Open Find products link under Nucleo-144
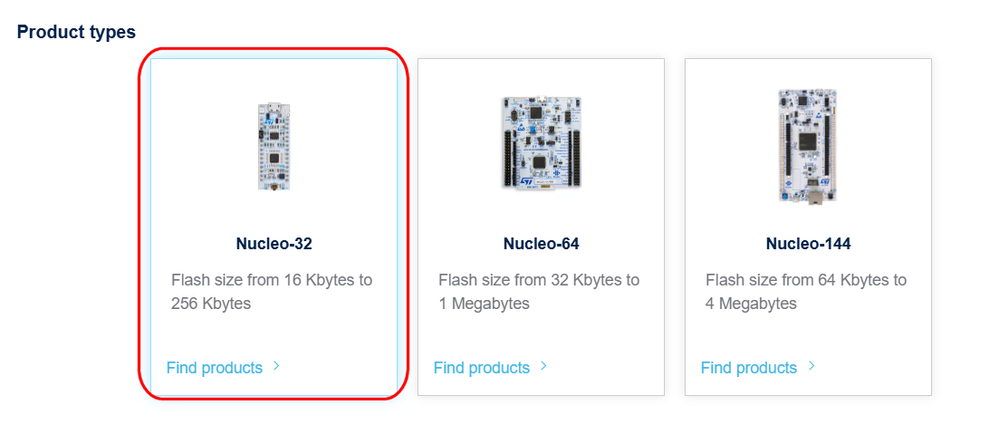Viewport: 999px width, 436px height. pos(749,368)
